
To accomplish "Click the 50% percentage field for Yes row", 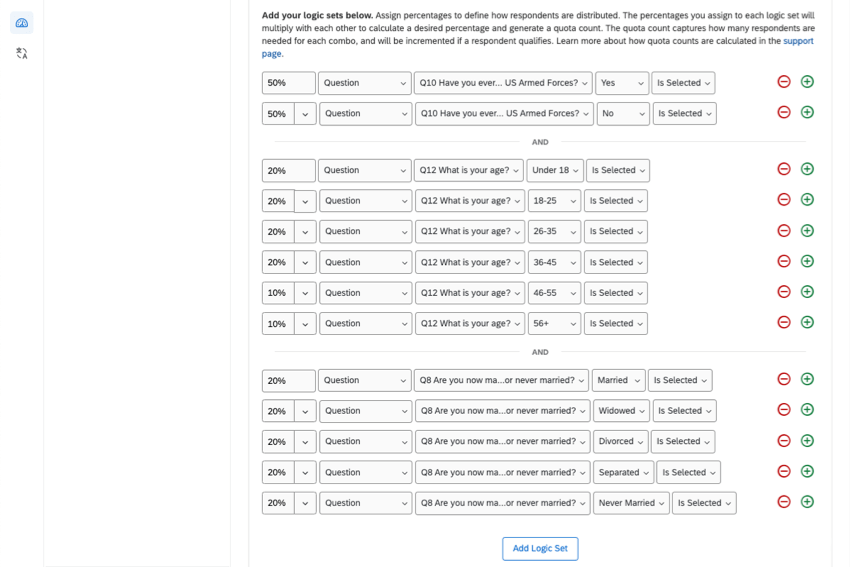I will [x=288, y=83].
